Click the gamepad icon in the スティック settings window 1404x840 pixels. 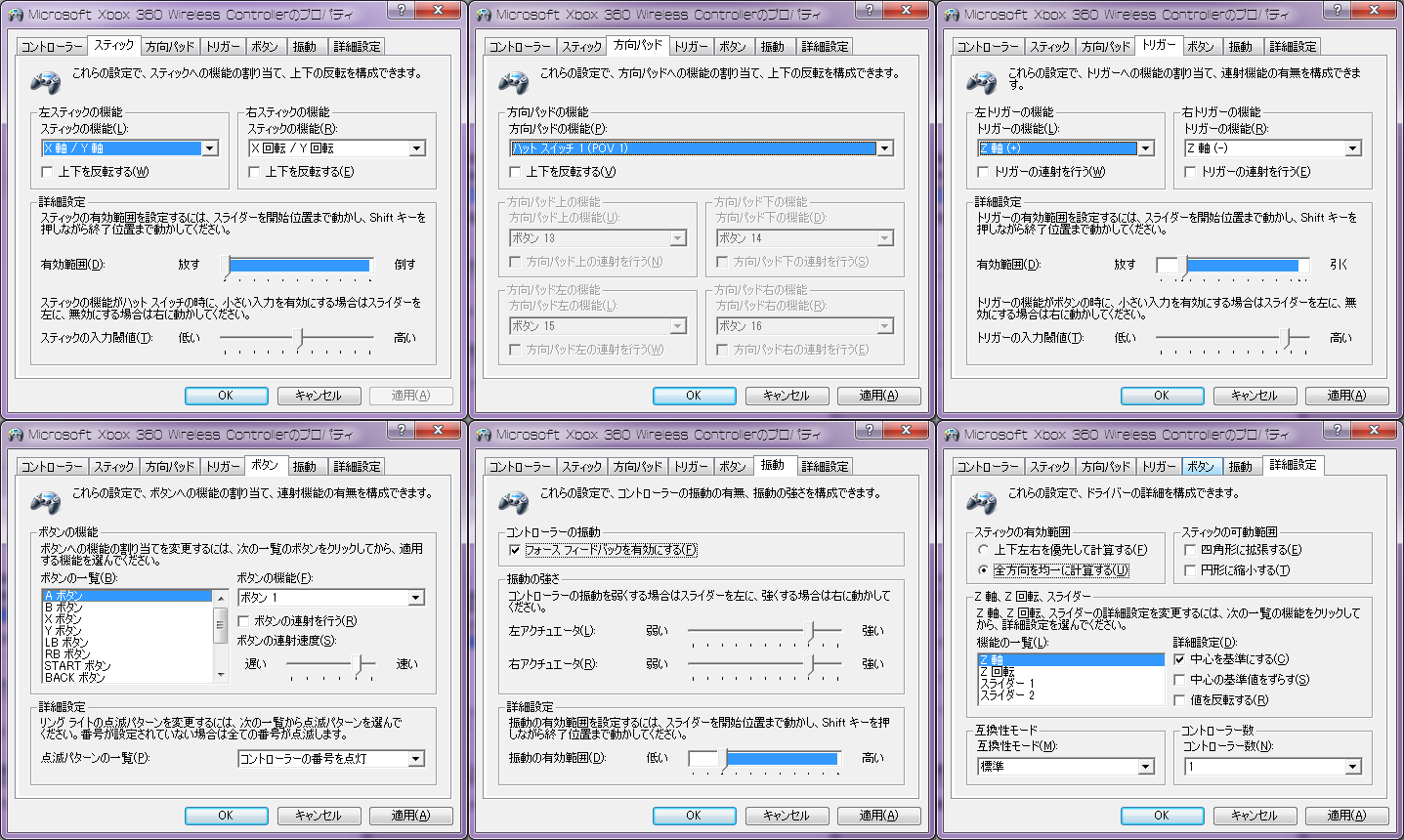45,82
